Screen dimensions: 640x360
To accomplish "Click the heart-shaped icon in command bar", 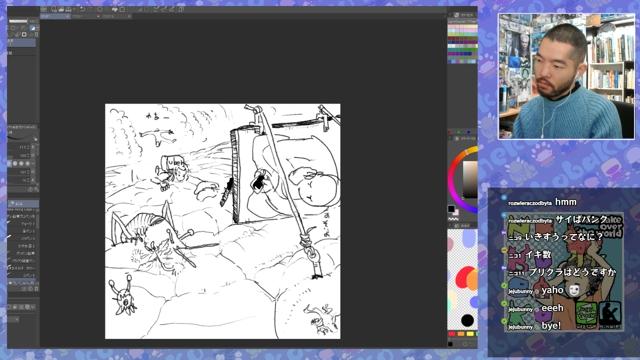I will (x=115, y=9).
